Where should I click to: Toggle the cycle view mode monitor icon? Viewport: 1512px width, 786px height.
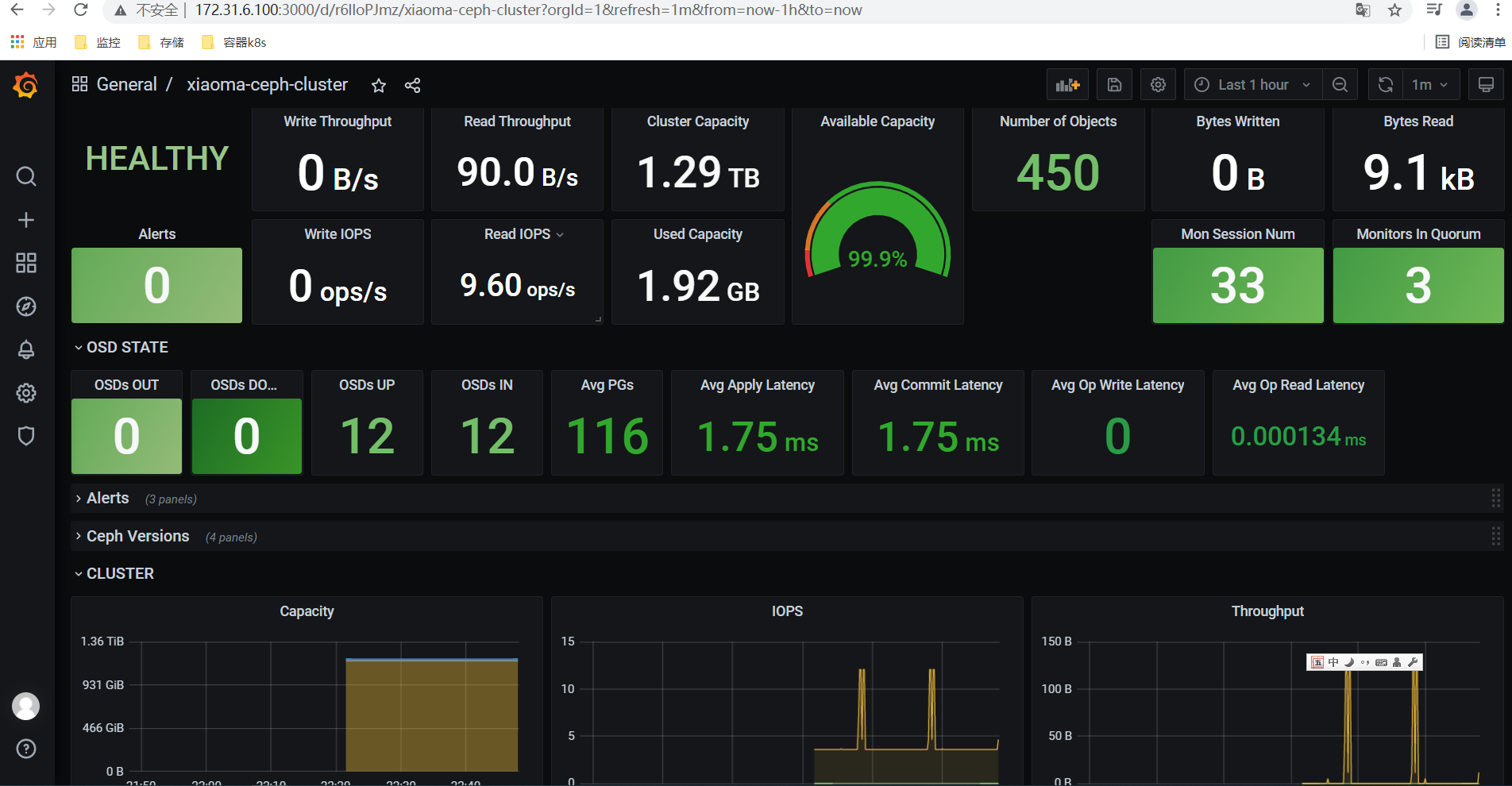coord(1486,85)
